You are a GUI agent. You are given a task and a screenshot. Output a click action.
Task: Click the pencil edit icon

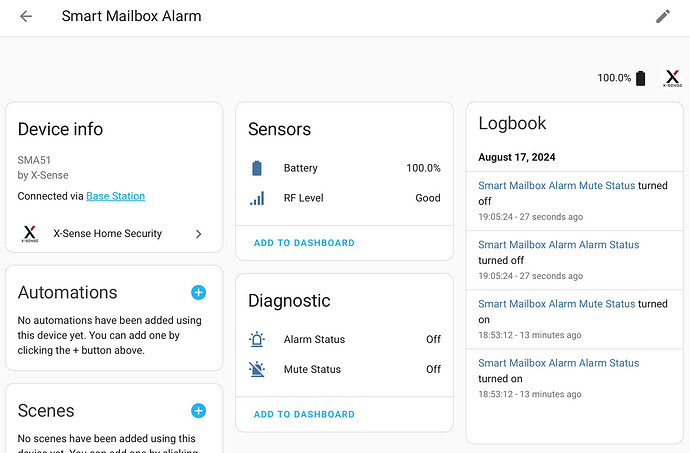click(x=662, y=16)
